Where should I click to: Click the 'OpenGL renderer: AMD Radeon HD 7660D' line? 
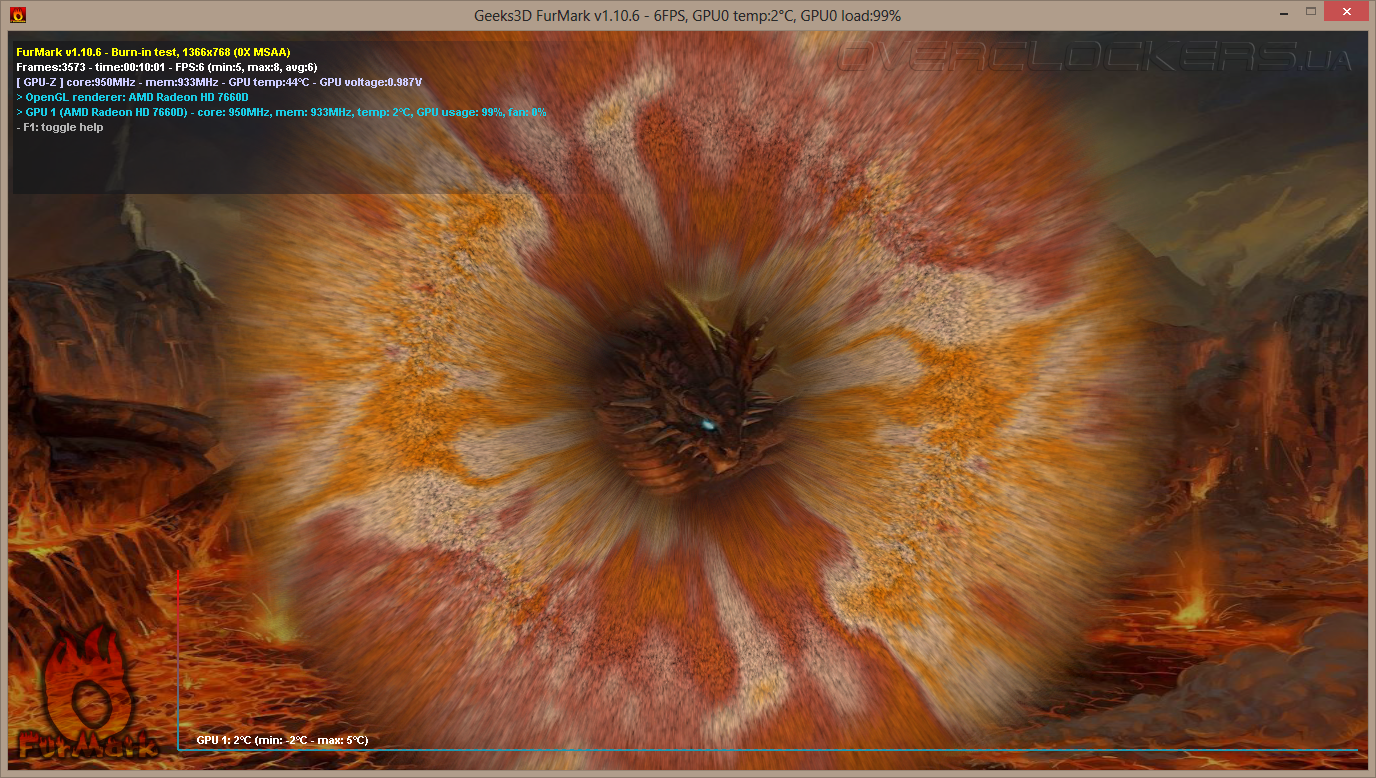point(132,97)
